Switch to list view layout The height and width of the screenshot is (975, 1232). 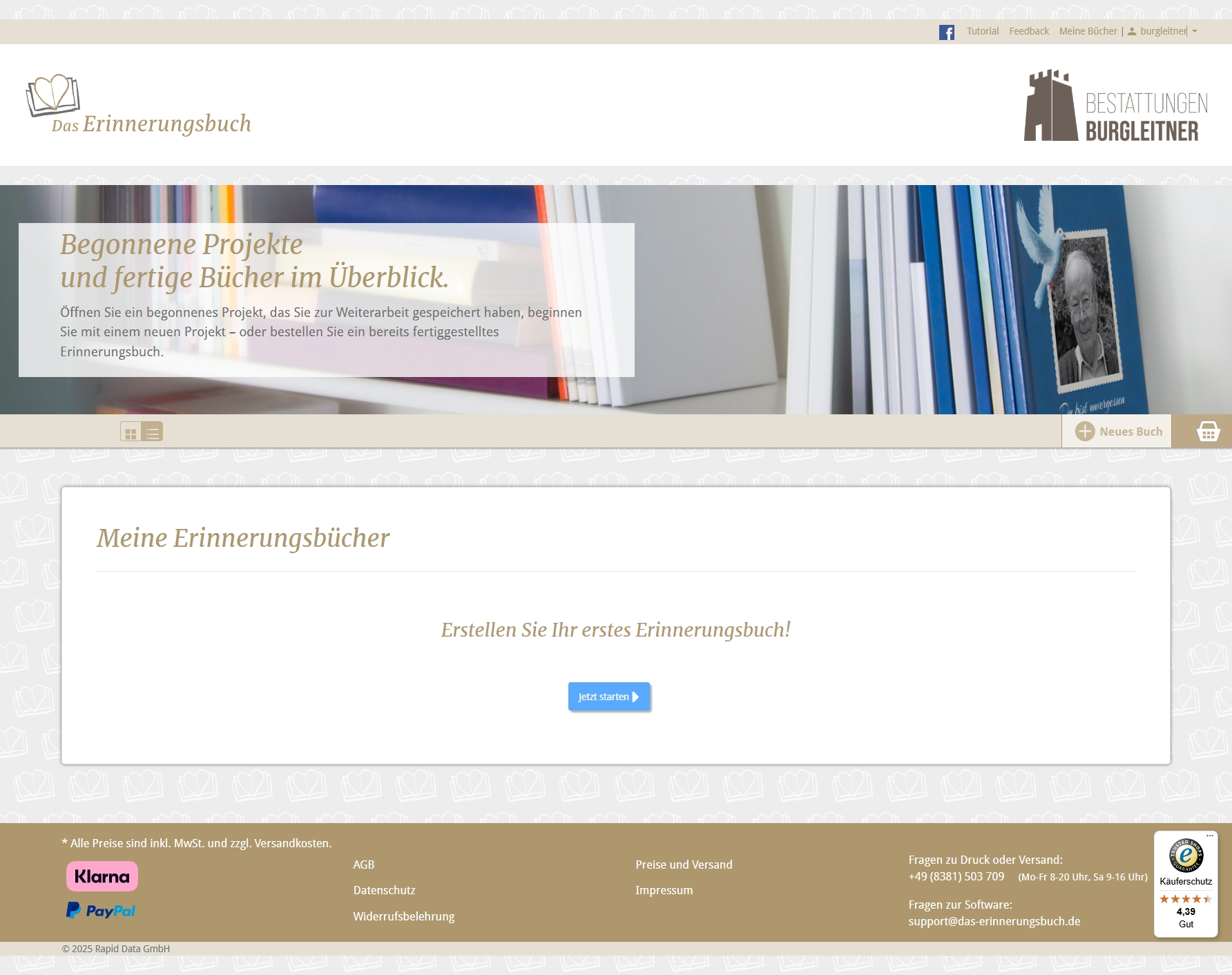[152, 432]
